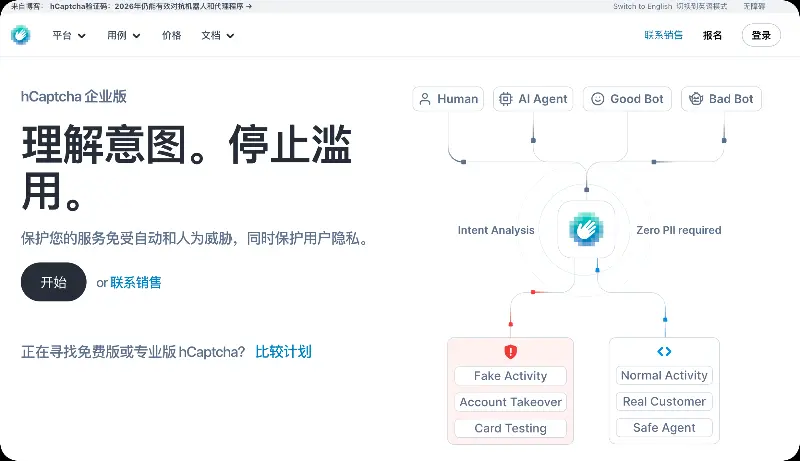Click the Zero PII required text
This screenshot has height=461, width=800.
tap(679, 230)
